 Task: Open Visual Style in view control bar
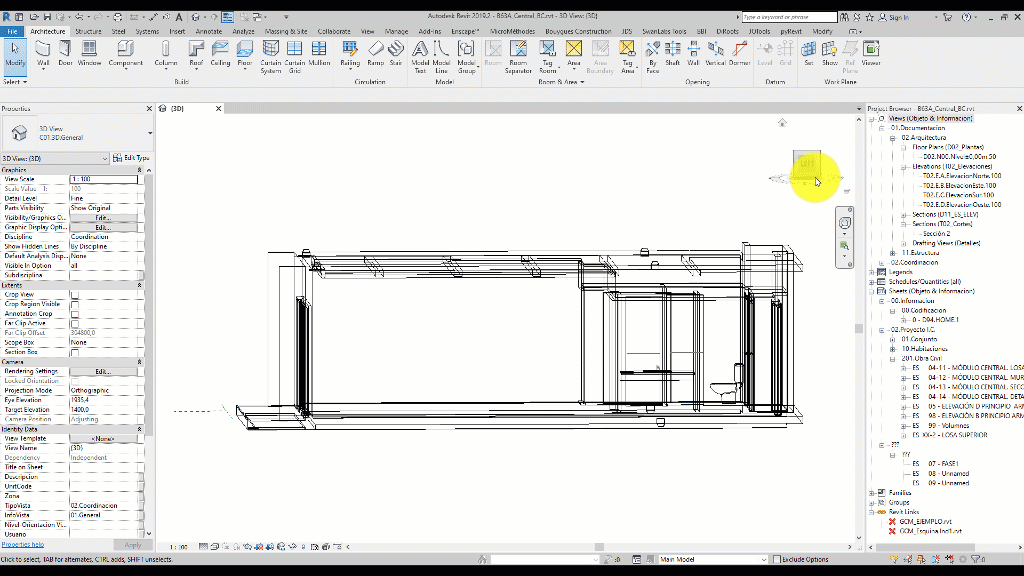pos(214,547)
